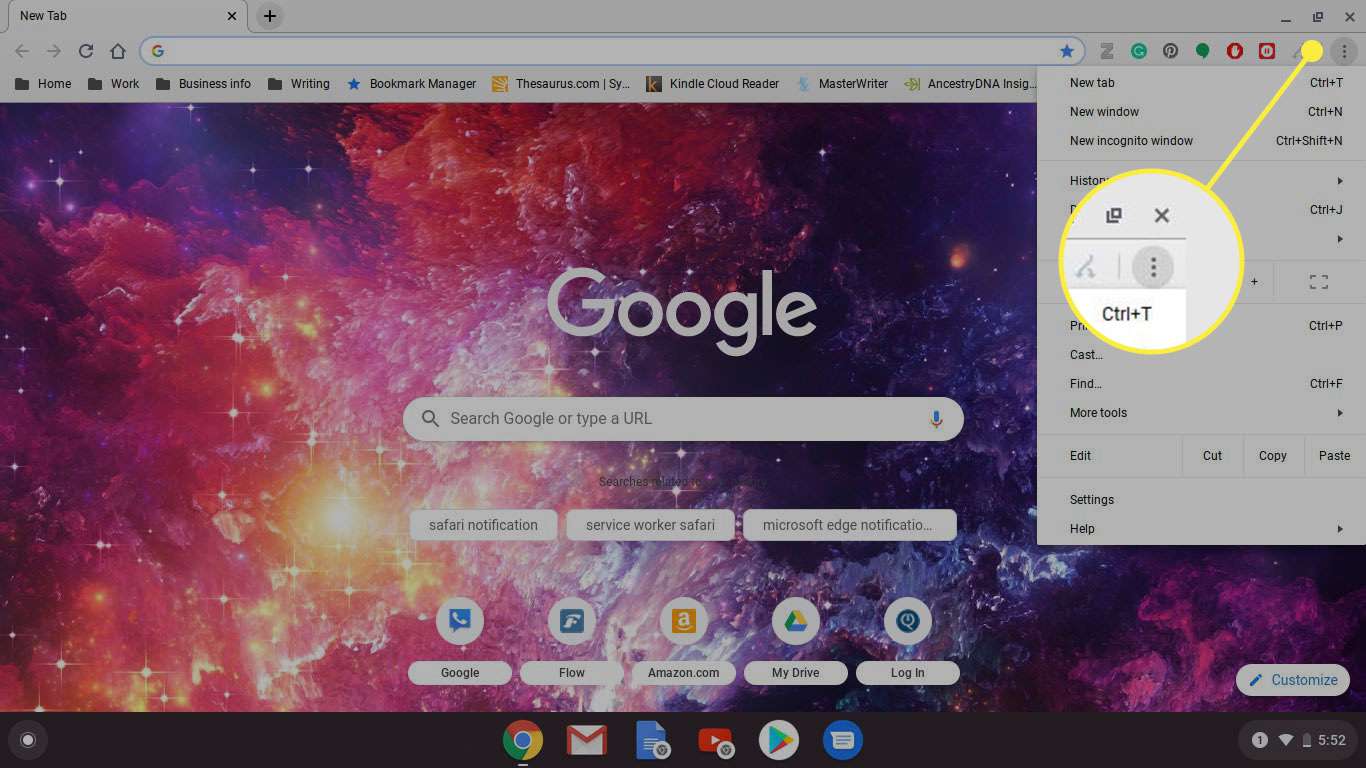
Task: Choose the Print entry showing Ctrl+P
Action: tap(1201, 326)
